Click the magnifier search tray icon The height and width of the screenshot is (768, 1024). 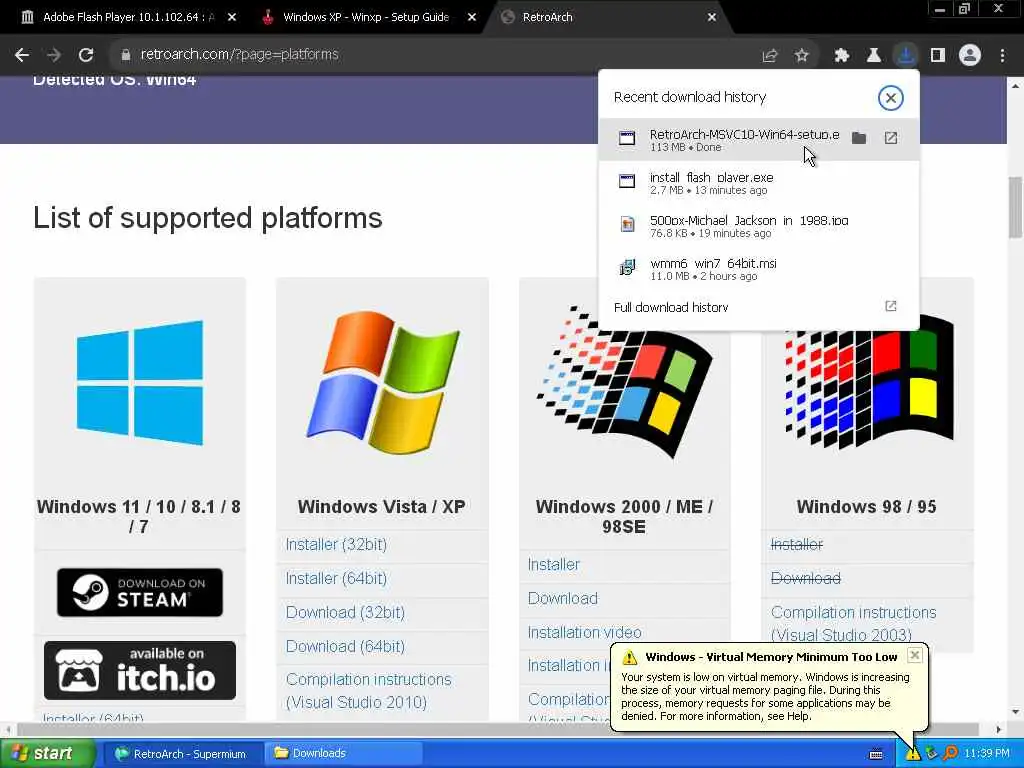(950, 754)
